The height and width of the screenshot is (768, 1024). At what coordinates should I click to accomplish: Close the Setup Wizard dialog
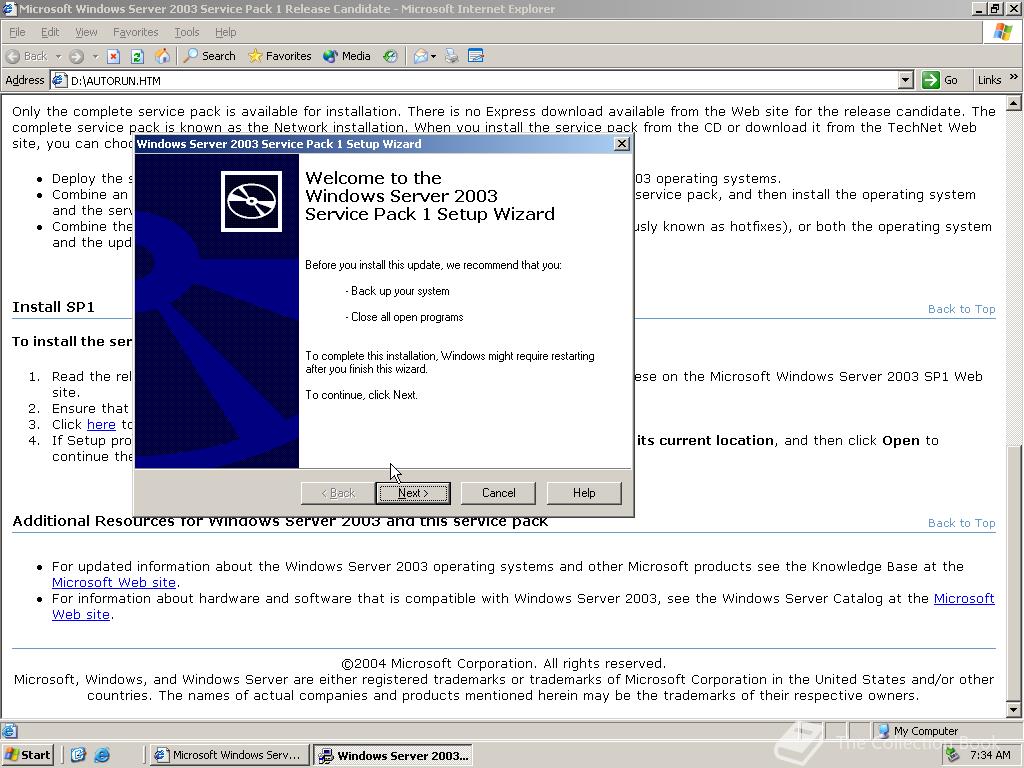622,144
